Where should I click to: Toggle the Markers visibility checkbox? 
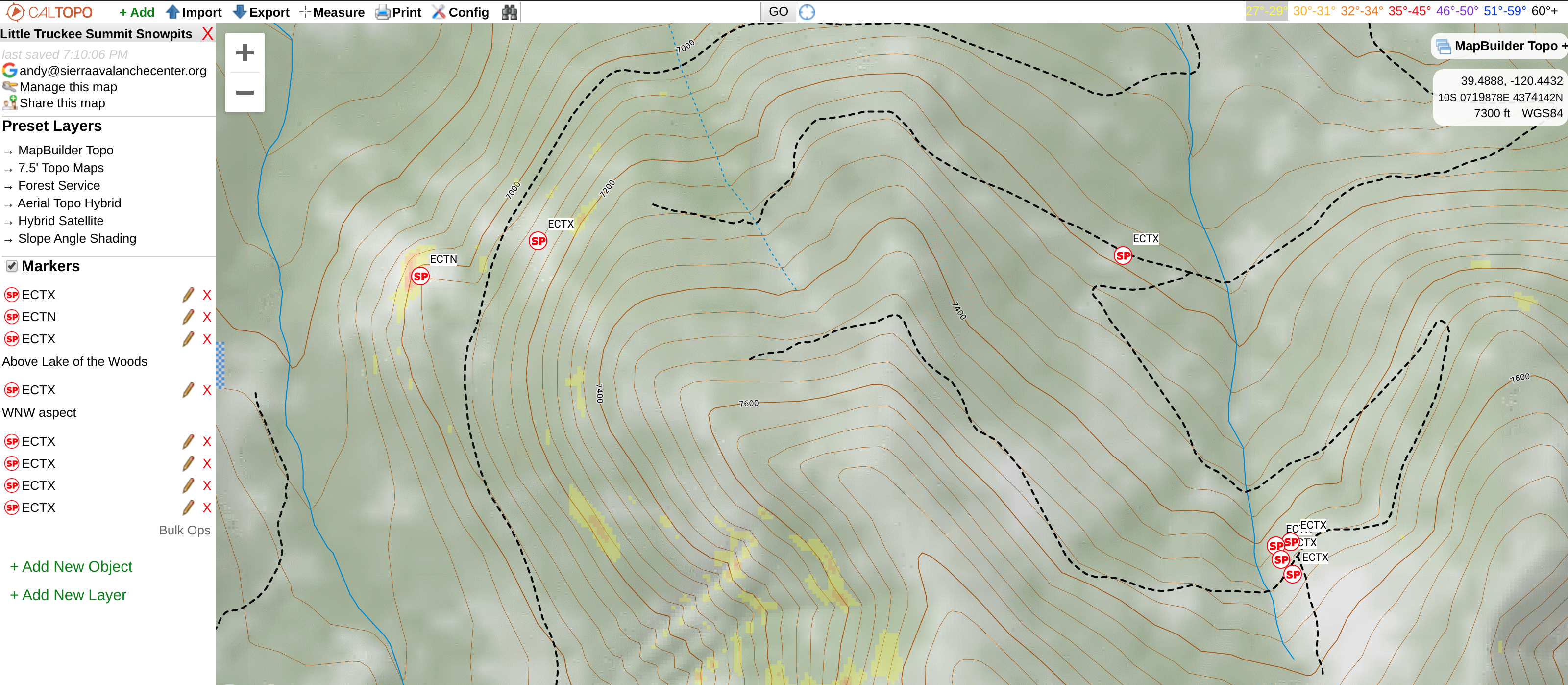tap(12, 266)
